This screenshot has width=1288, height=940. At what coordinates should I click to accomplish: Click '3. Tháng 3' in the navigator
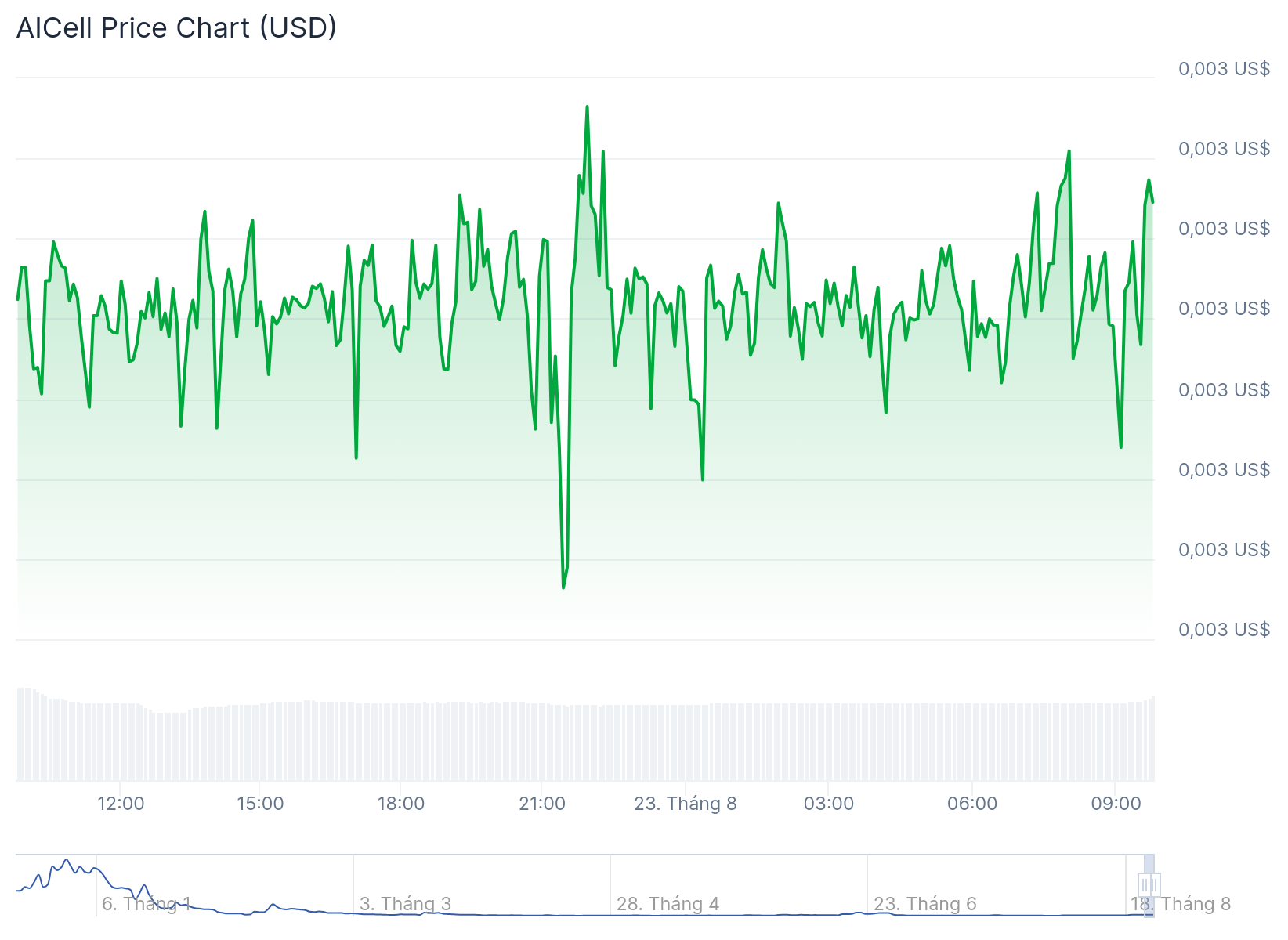tap(405, 904)
